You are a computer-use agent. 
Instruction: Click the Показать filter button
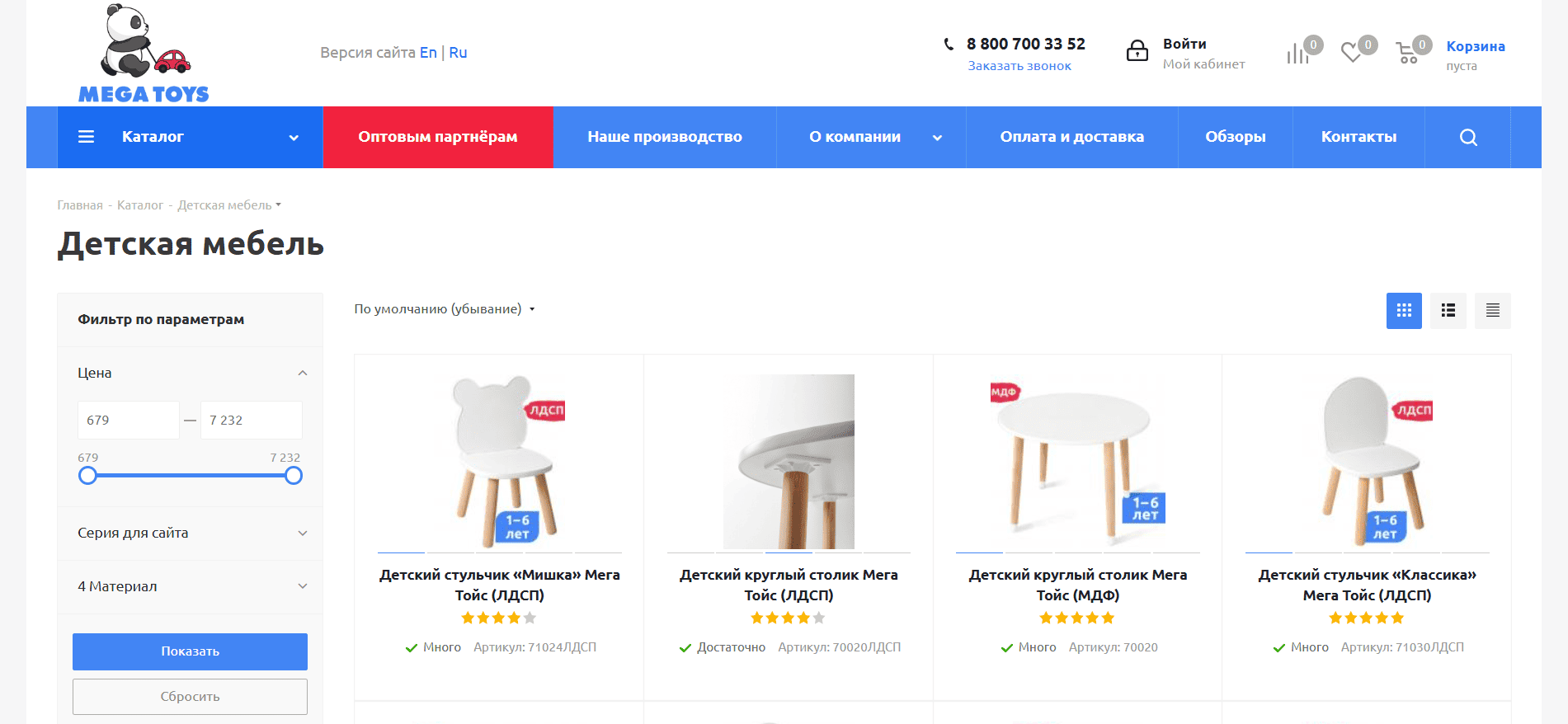[x=190, y=651]
